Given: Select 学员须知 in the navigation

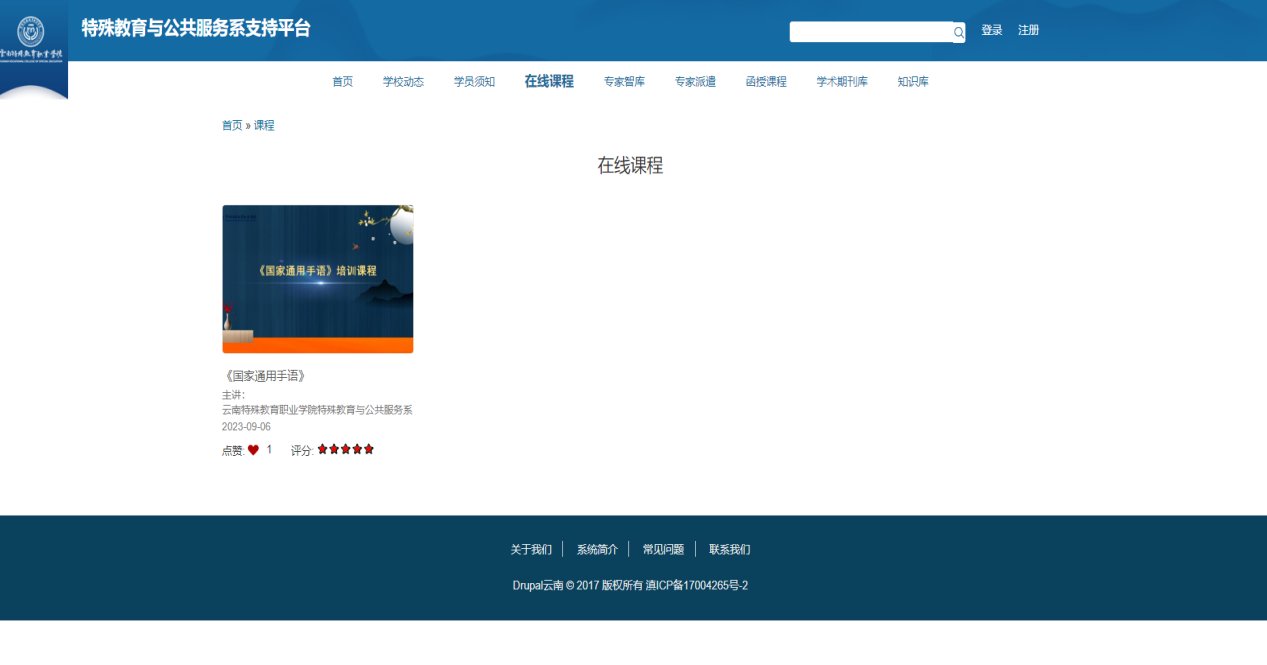Looking at the screenshot, I should pos(474,82).
